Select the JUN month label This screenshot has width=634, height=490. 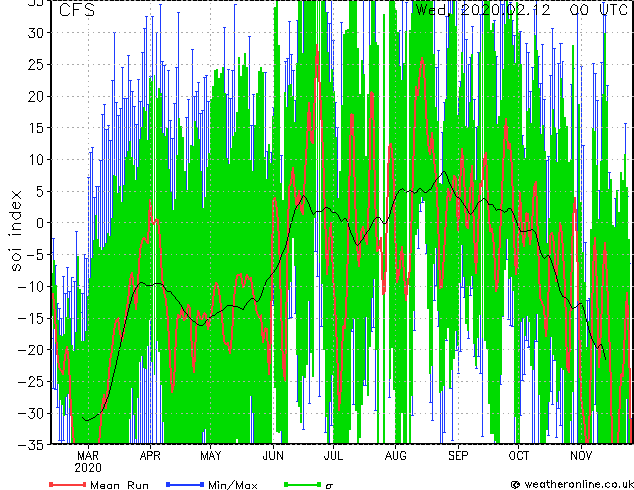pos(273,456)
